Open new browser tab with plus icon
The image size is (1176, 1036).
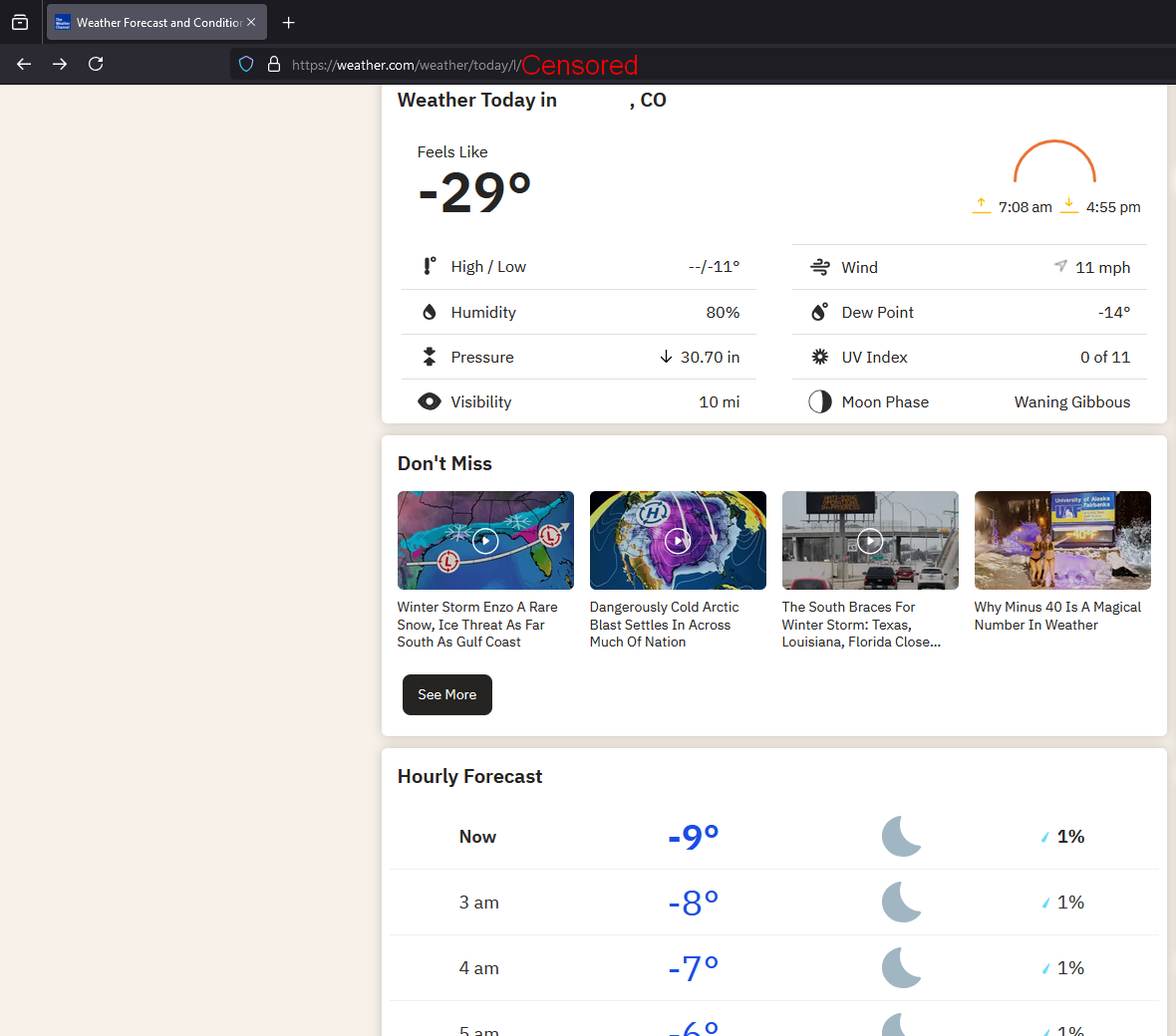289,22
